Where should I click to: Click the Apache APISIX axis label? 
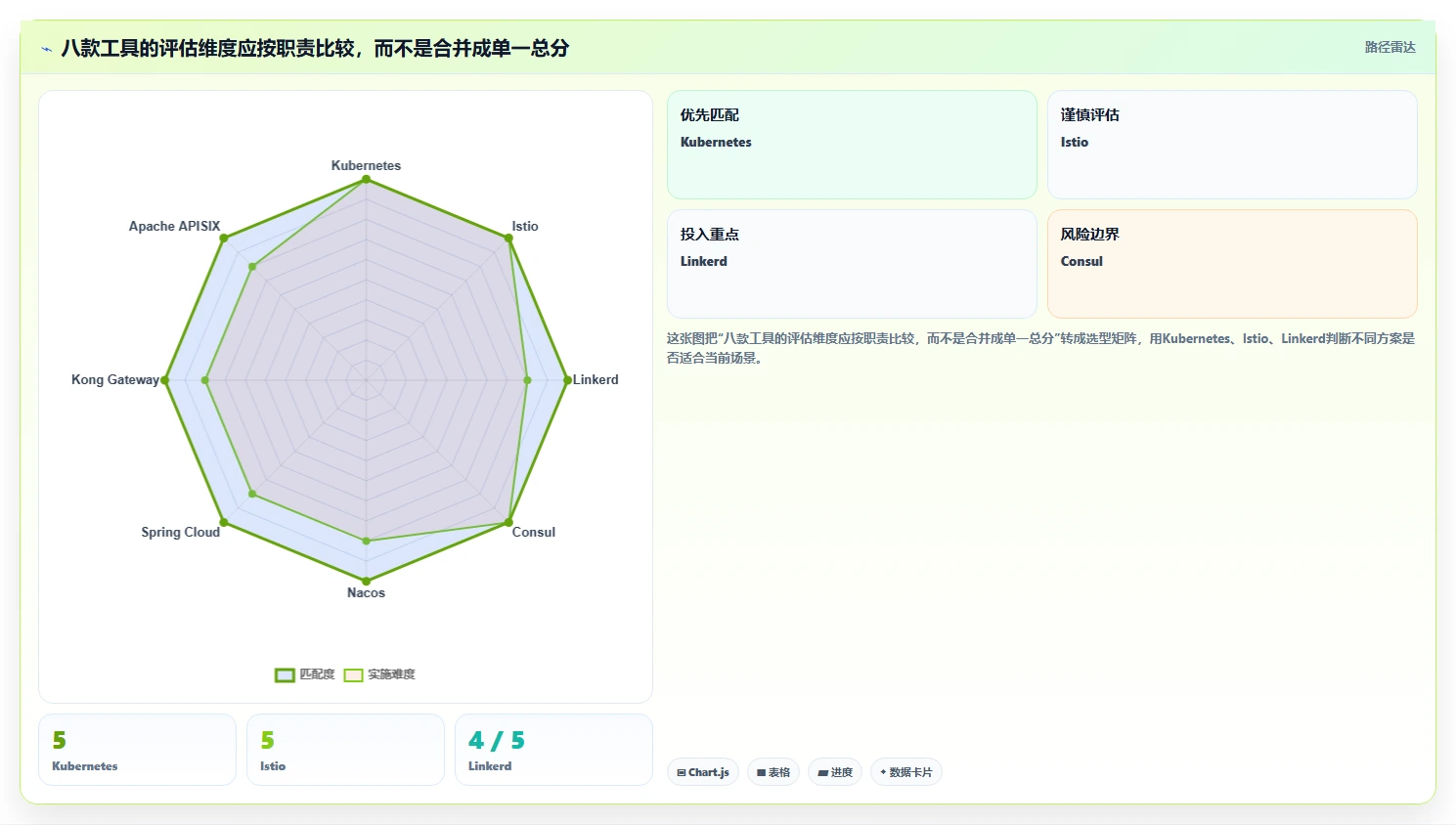click(175, 226)
